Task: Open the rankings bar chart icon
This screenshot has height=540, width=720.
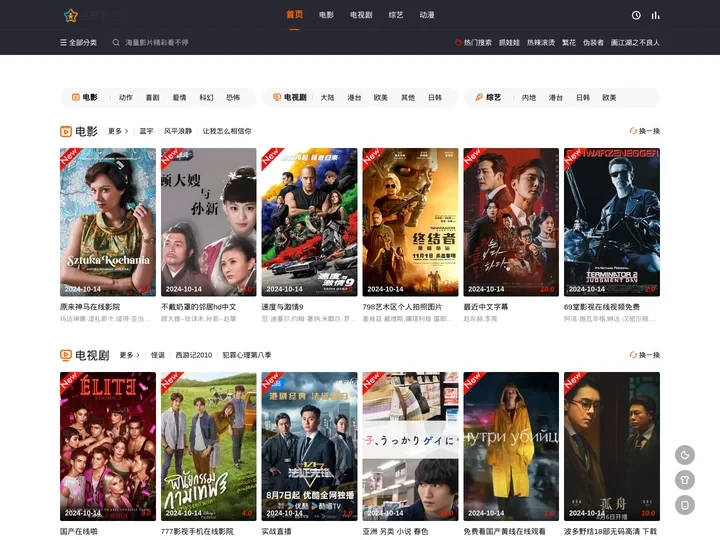Action: click(655, 15)
